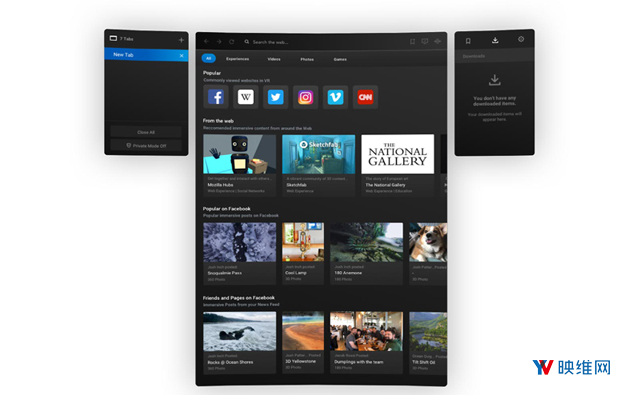Open the Instagram shortcut icon
The image size is (640, 395).
pos(305,97)
